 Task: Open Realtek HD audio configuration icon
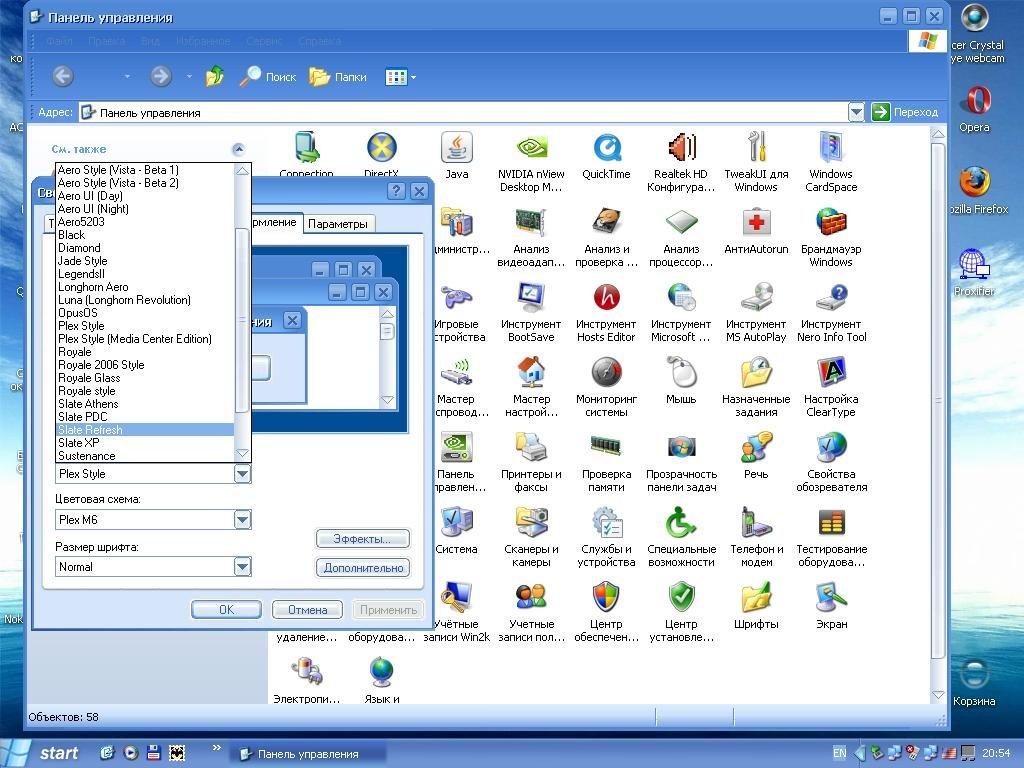681,148
